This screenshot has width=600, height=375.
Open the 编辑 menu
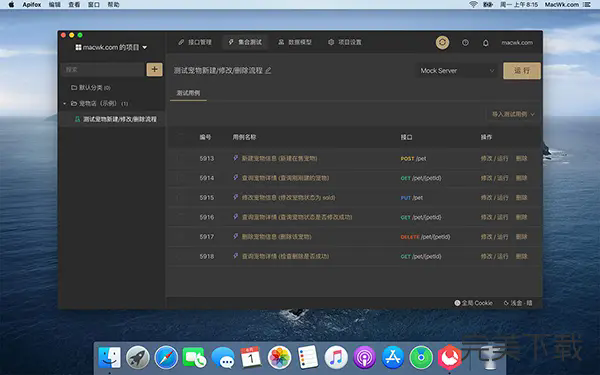pos(55,5)
